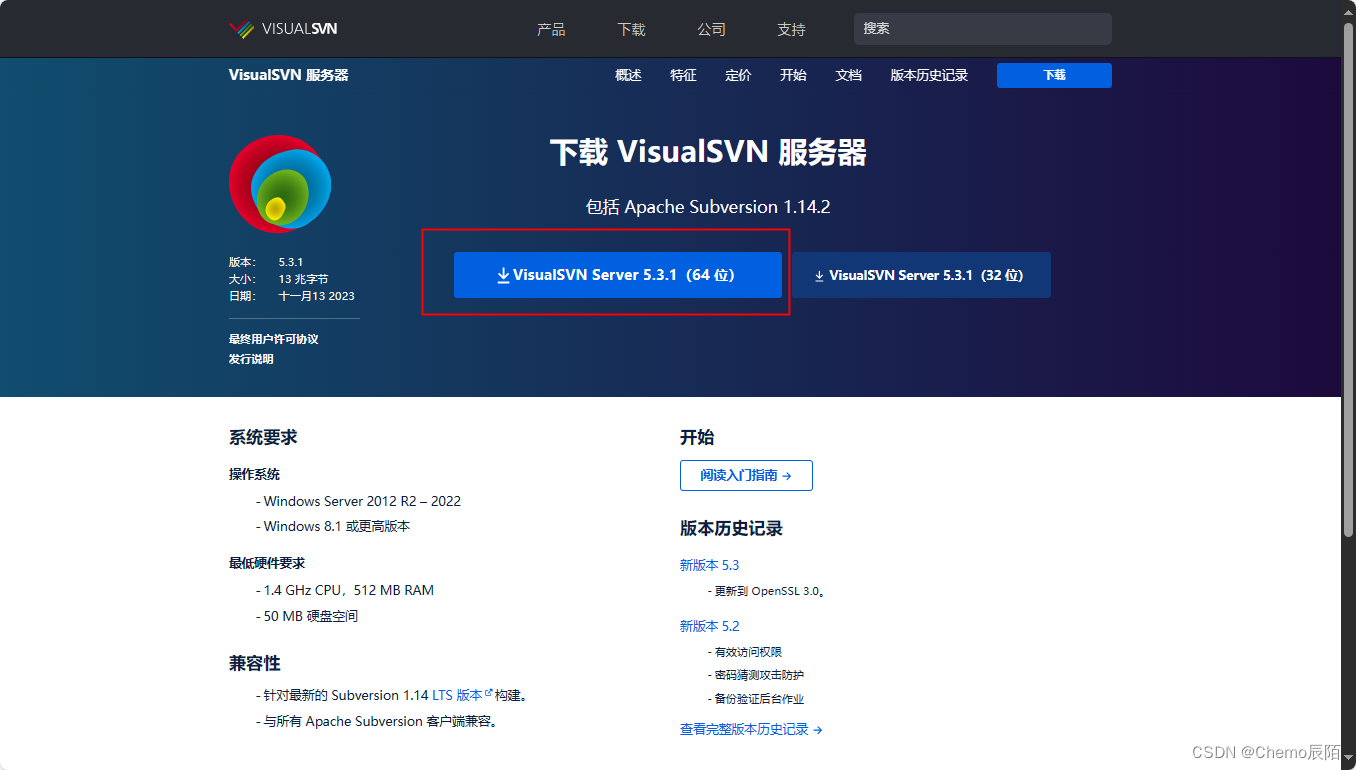Image resolution: width=1356 pixels, height=770 pixels.
Task: Click the text 密码猜测攻击防护
Action: pyautogui.click(x=759, y=675)
